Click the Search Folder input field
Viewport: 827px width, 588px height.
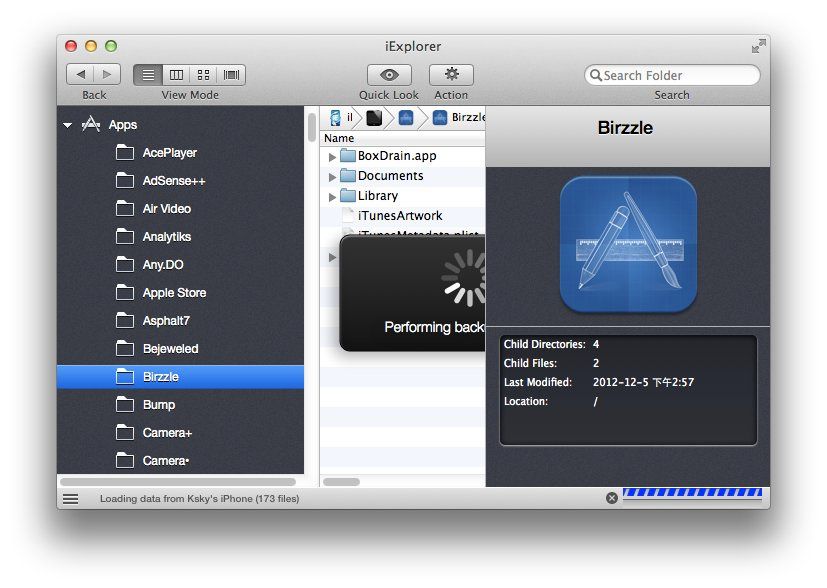click(672, 75)
